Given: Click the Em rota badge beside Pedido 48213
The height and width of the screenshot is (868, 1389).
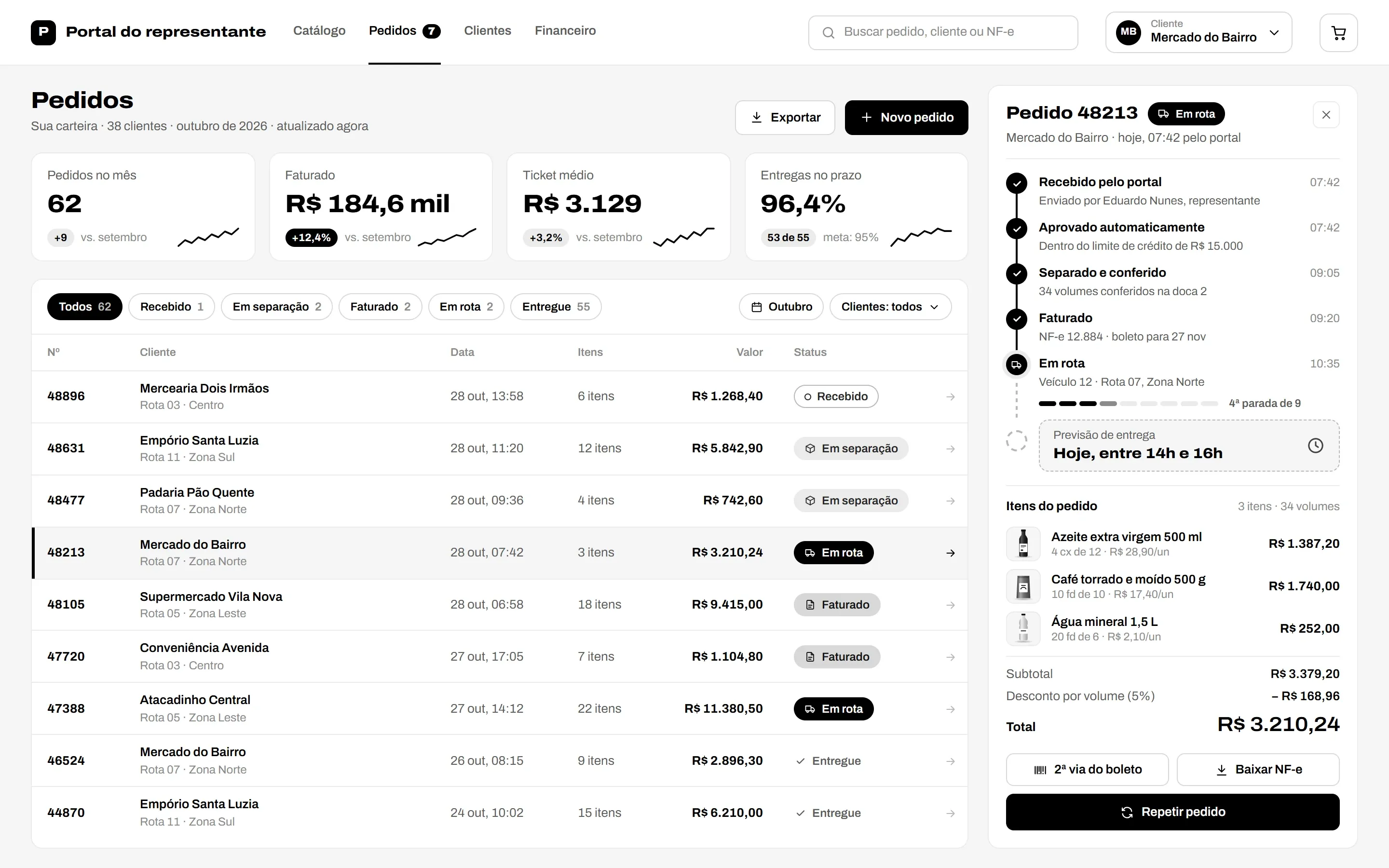Looking at the screenshot, I should [x=1186, y=114].
